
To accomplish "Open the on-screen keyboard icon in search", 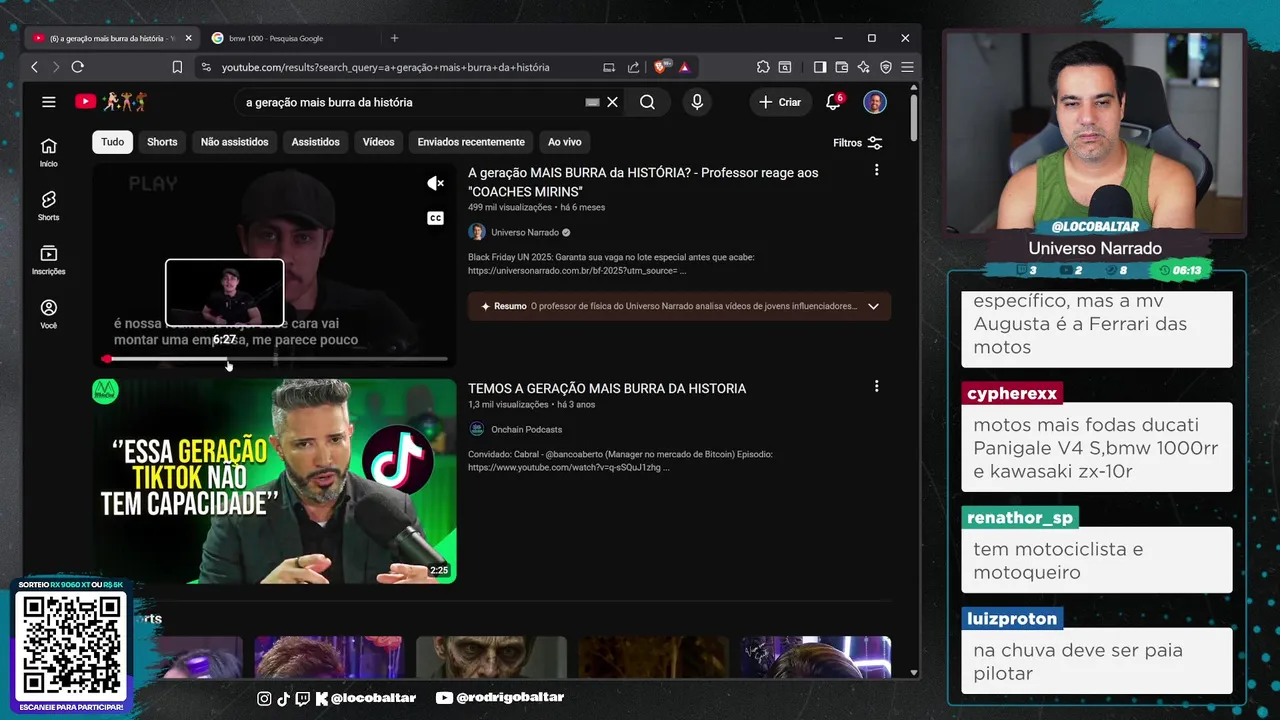I will tap(592, 102).
